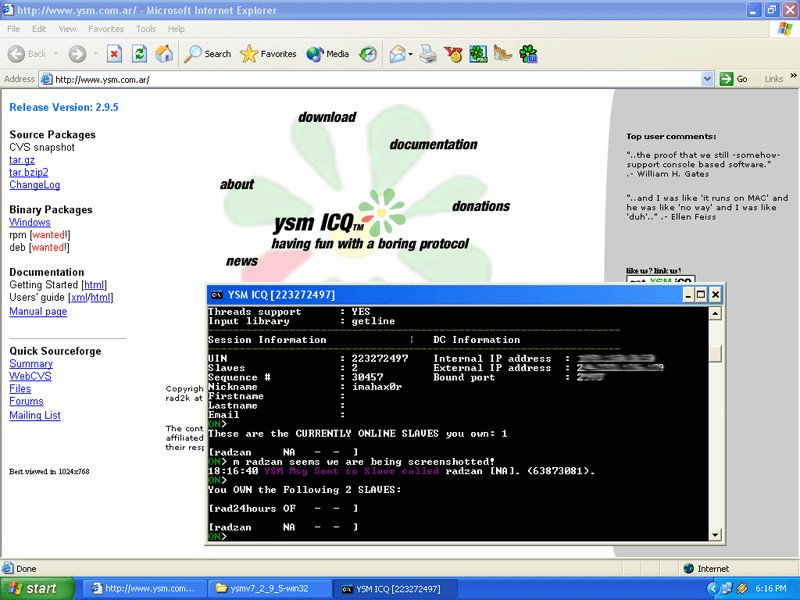Open the Edit menu
800x600 pixels.
[39, 29]
